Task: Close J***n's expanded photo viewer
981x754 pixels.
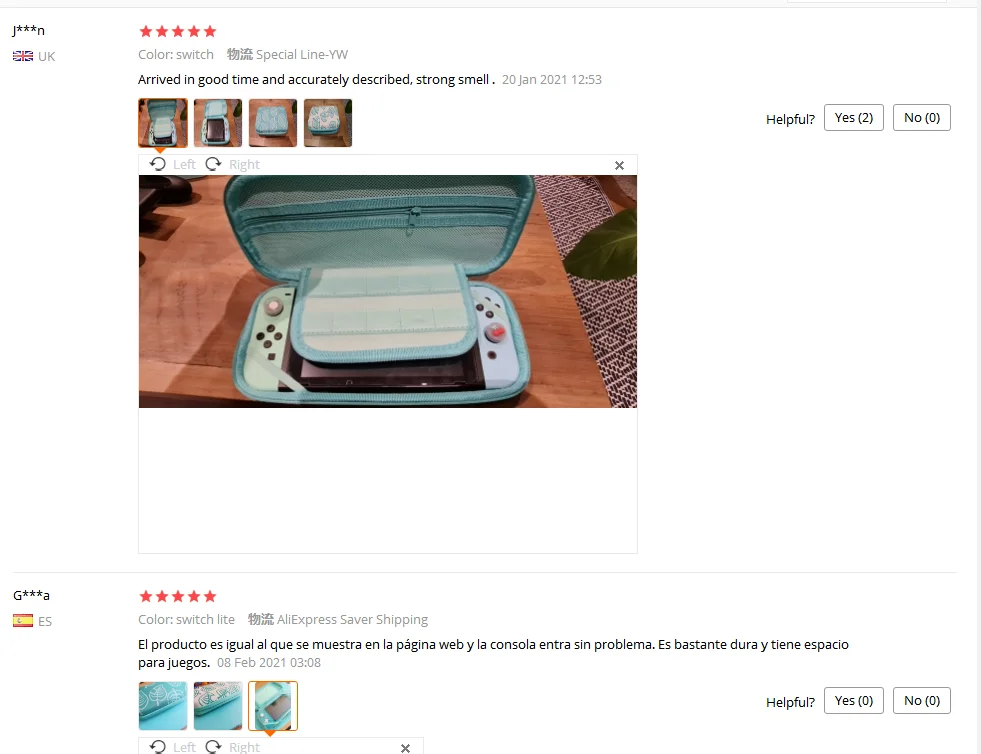Action: click(619, 165)
